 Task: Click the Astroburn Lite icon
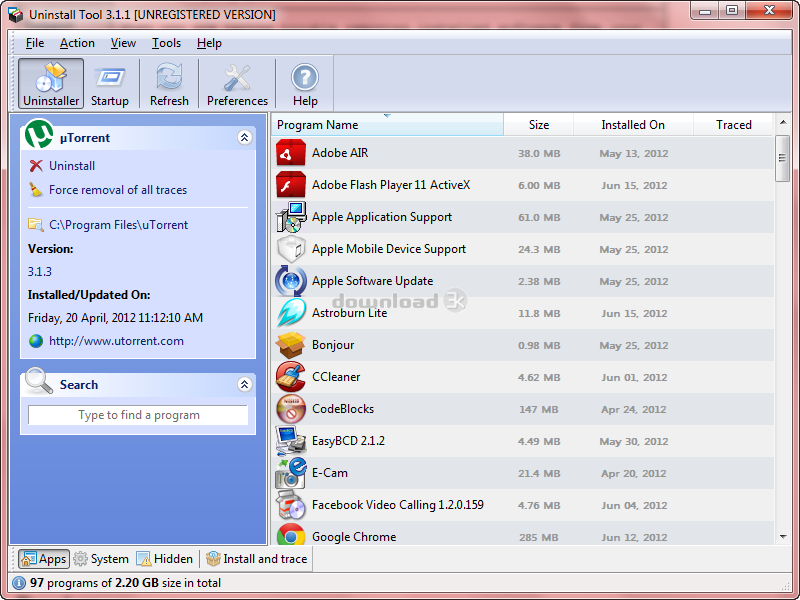[x=291, y=313]
